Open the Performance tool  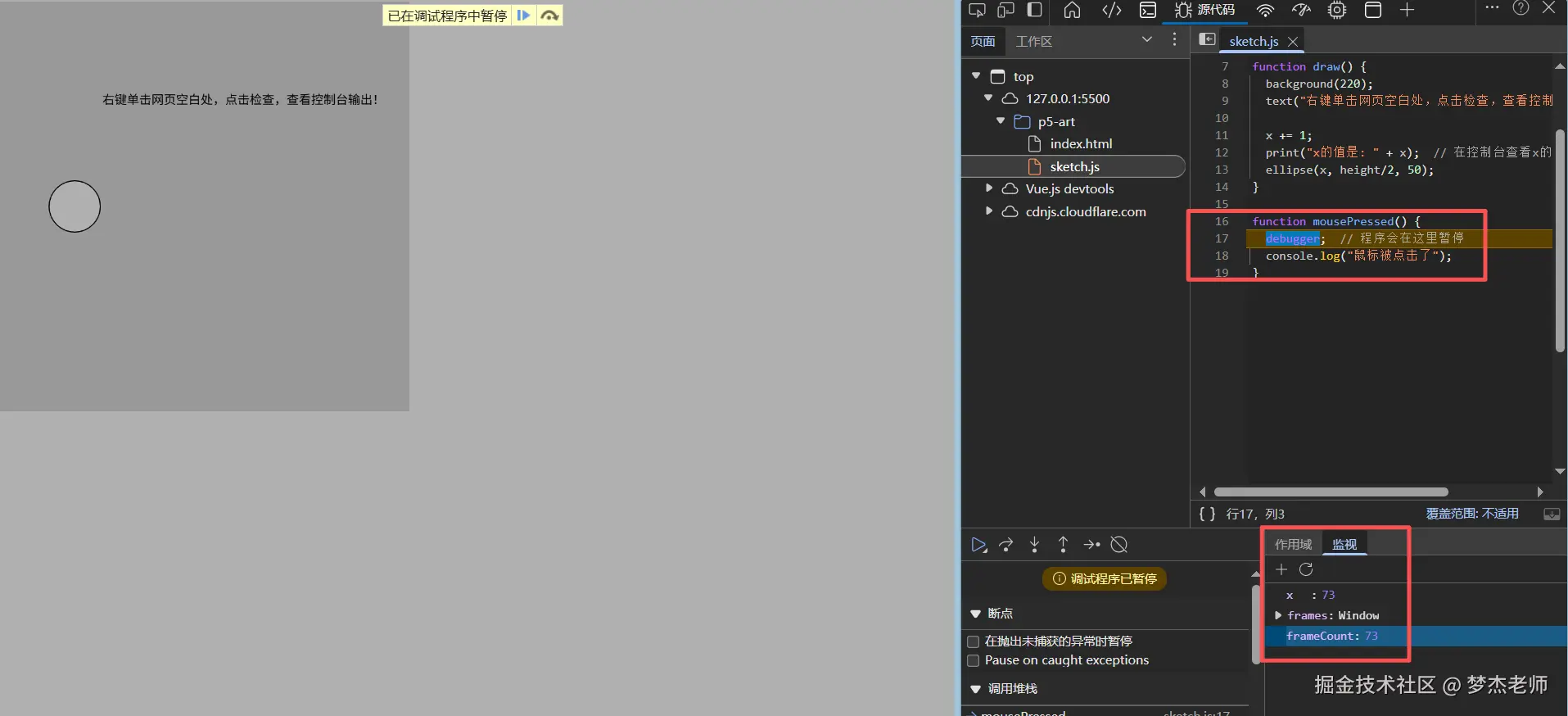1301,10
